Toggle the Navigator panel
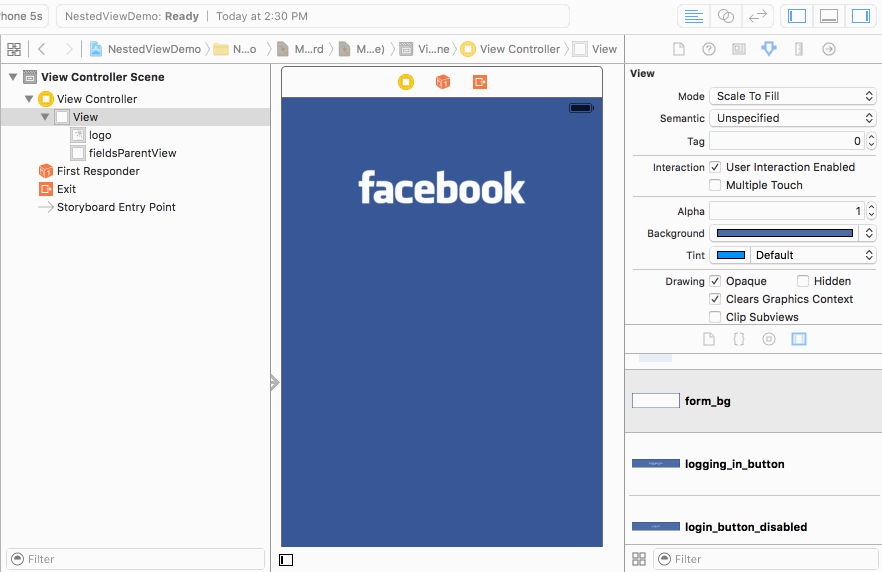 click(796, 16)
